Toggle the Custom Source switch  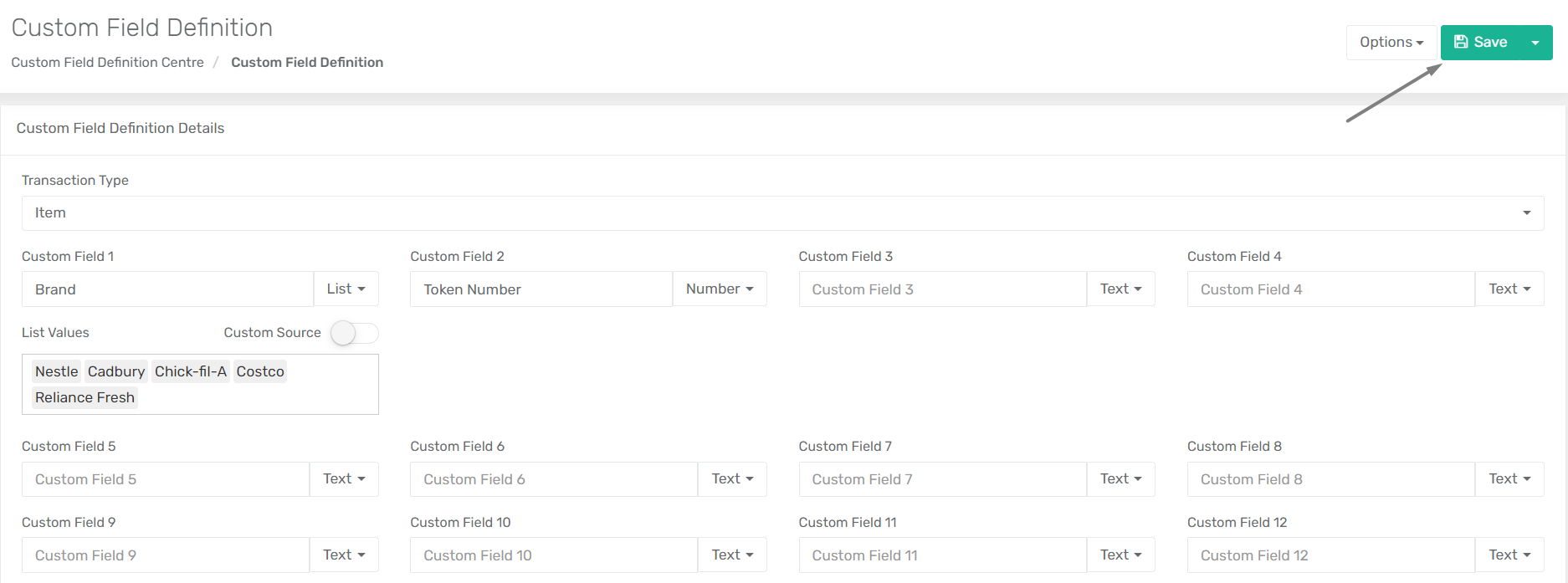pyautogui.click(x=354, y=333)
